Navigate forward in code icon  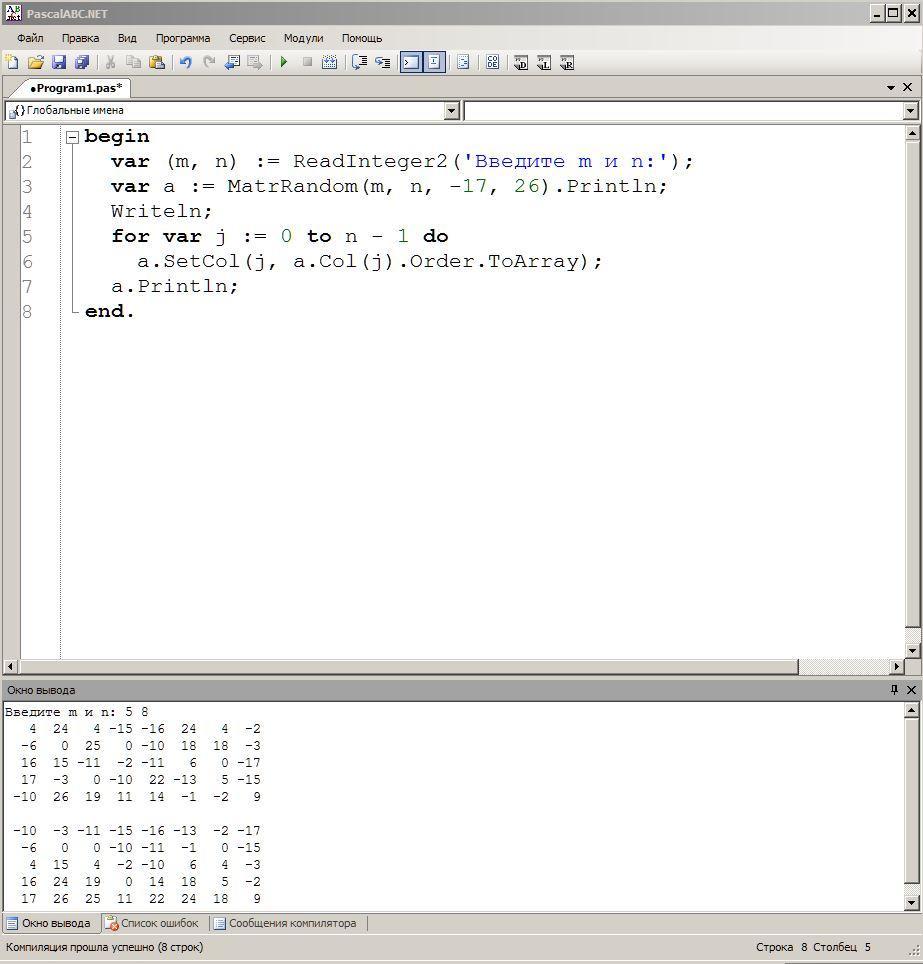(x=255, y=62)
